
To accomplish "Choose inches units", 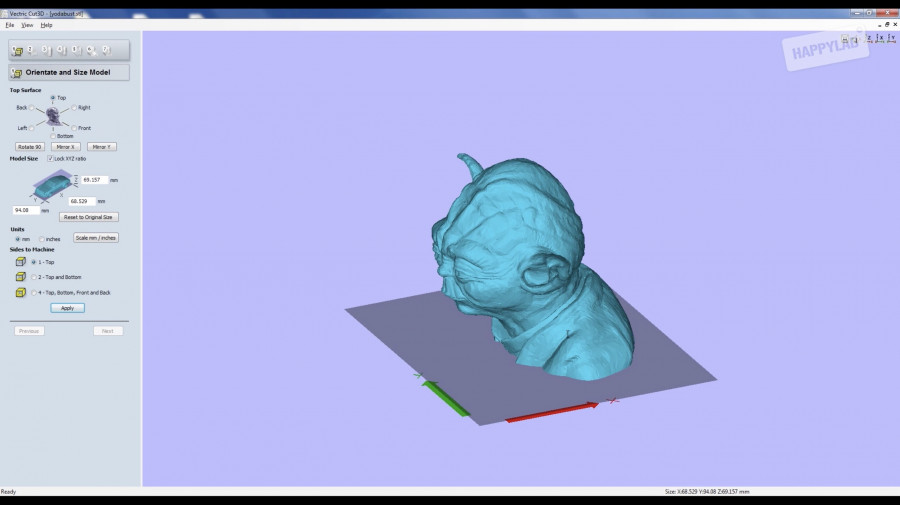I will click(x=41, y=239).
